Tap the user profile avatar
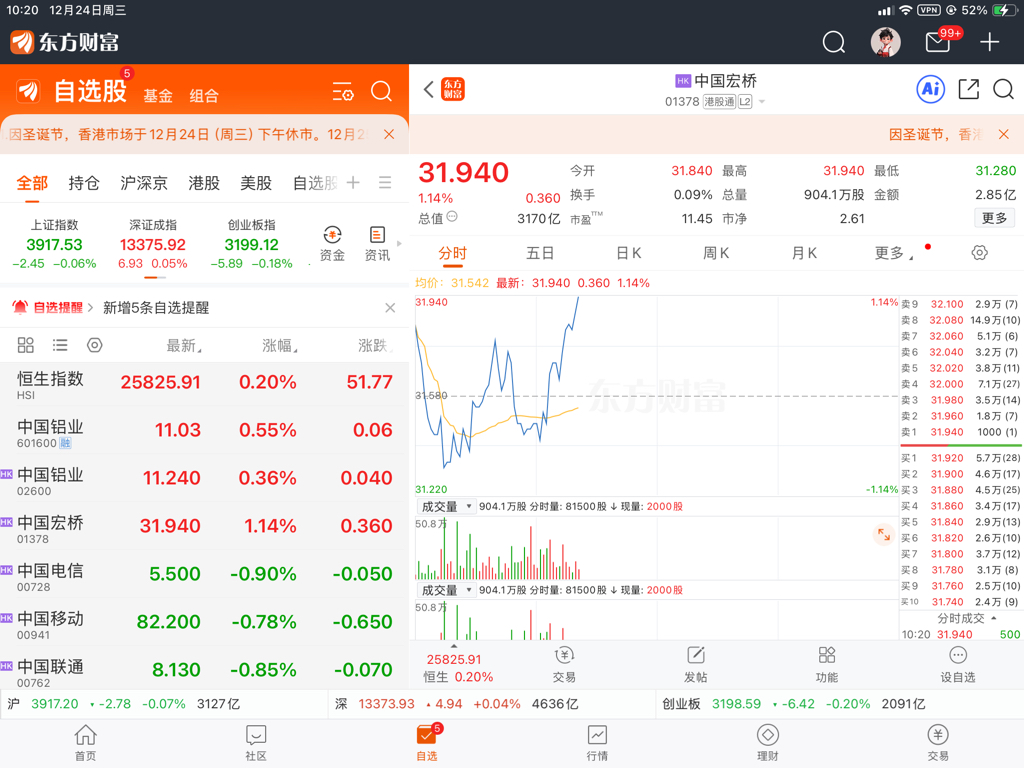The image size is (1024, 768). pos(886,42)
